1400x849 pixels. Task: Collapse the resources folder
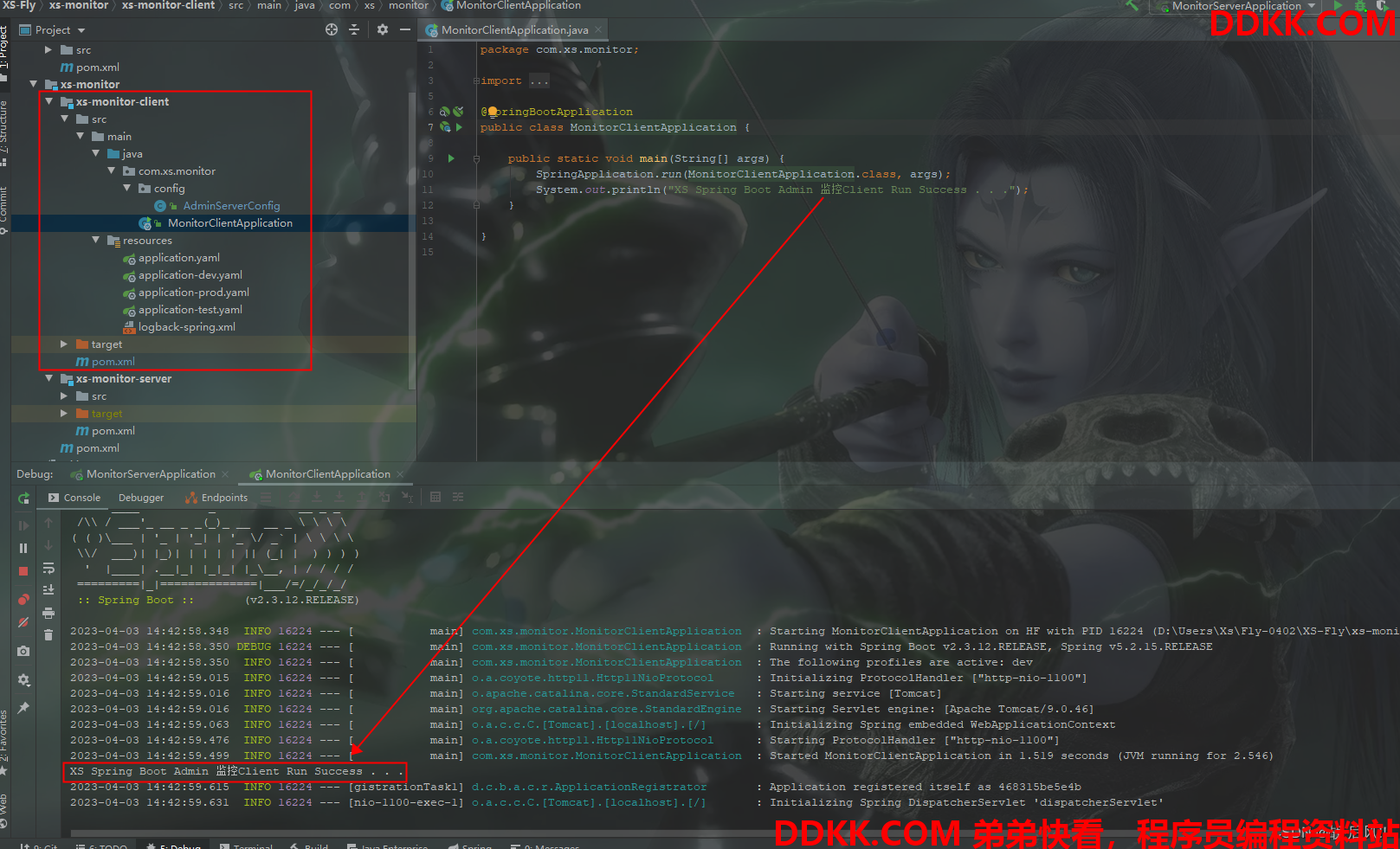[x=96, y=240]
